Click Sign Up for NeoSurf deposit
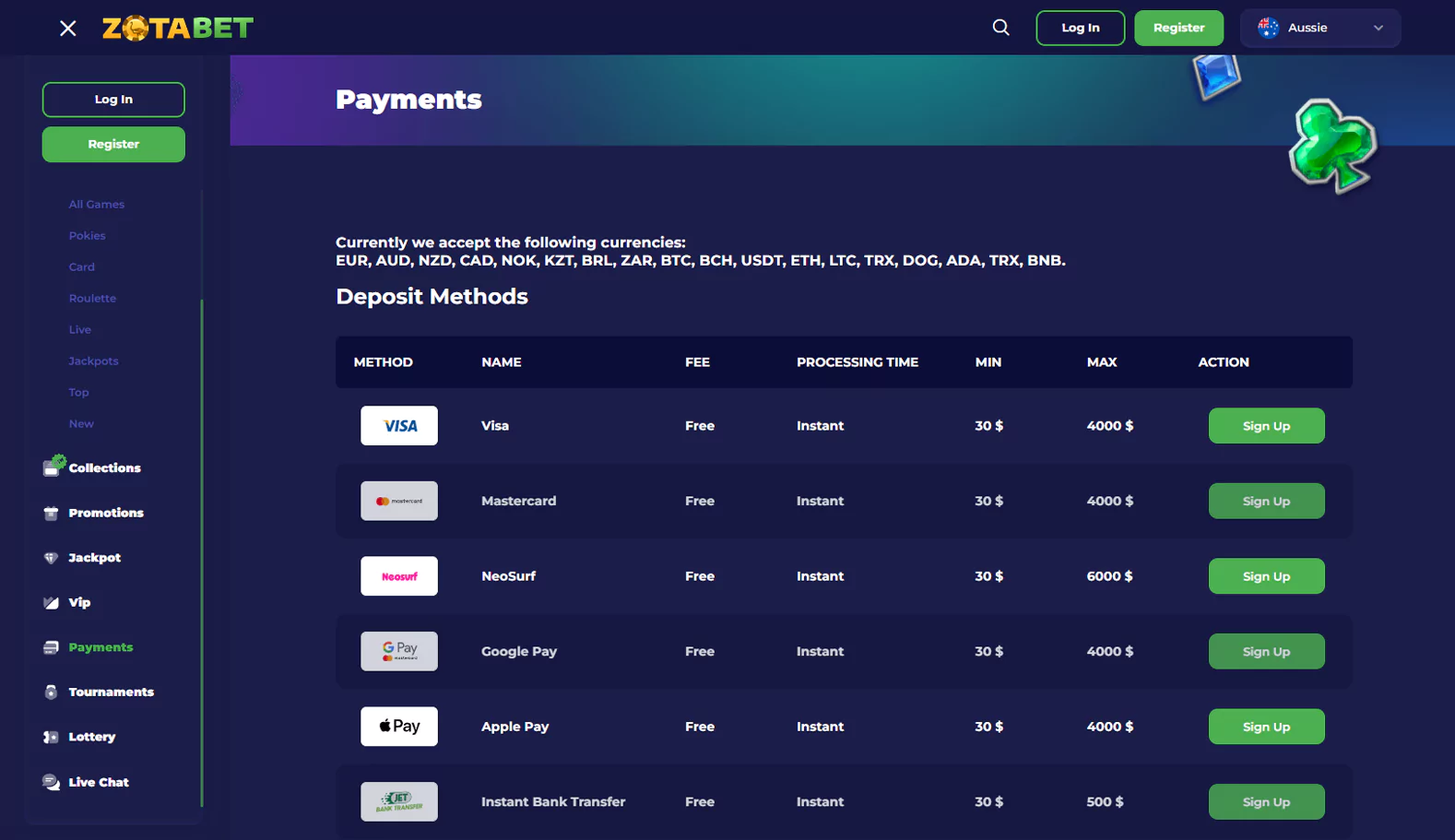Viewport: 1455px width, 840px height. point(1266,576)
